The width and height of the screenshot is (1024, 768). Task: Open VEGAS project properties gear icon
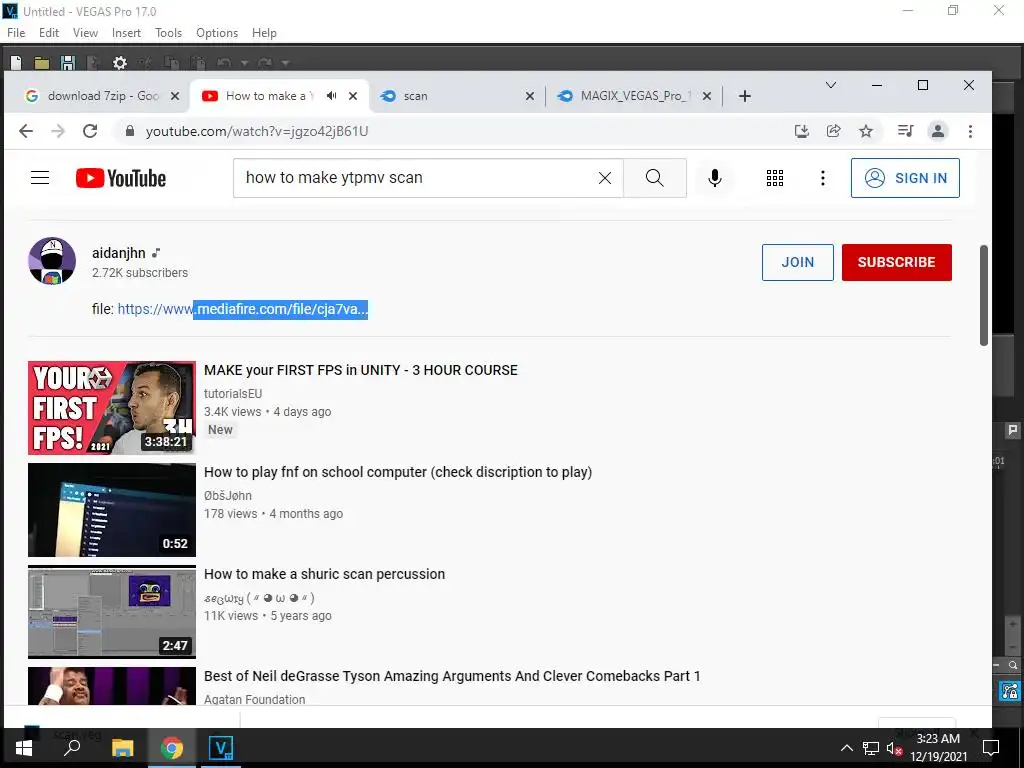(x=120, y=63)
